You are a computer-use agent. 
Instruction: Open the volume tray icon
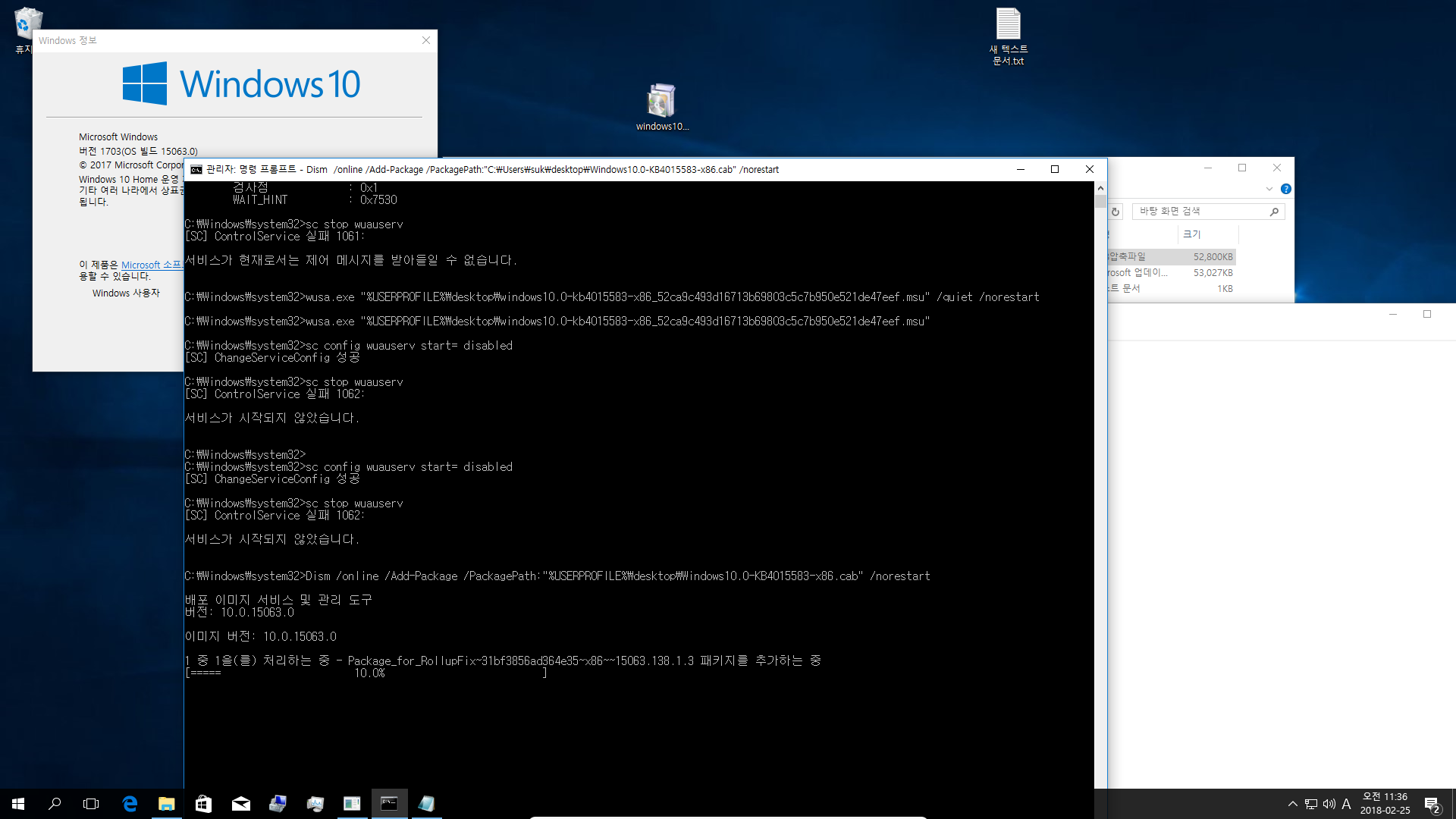coord(1329,804)
